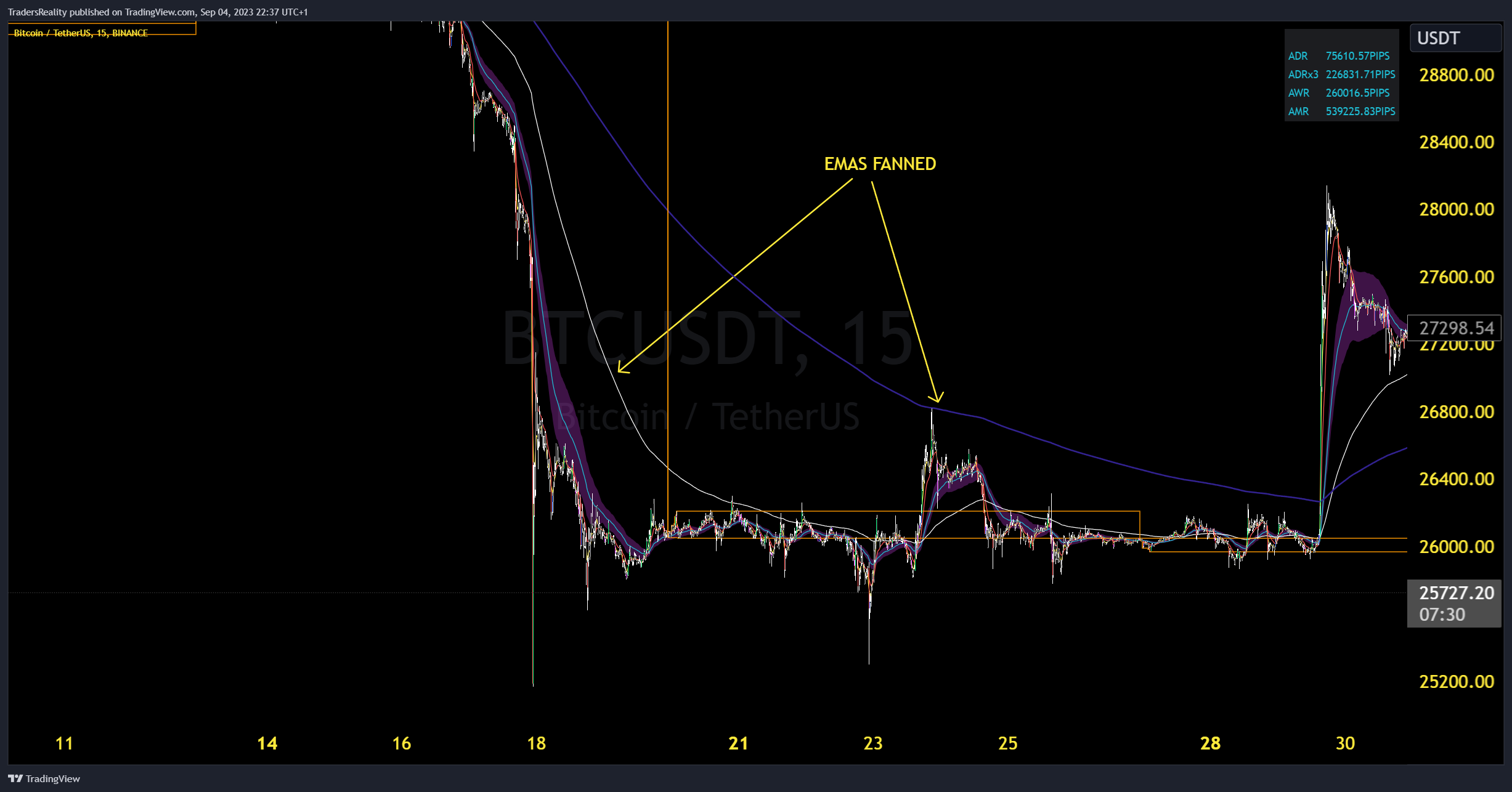
Task: Select the EMAS FANNED text annotation
Action: tap(880, 164)
